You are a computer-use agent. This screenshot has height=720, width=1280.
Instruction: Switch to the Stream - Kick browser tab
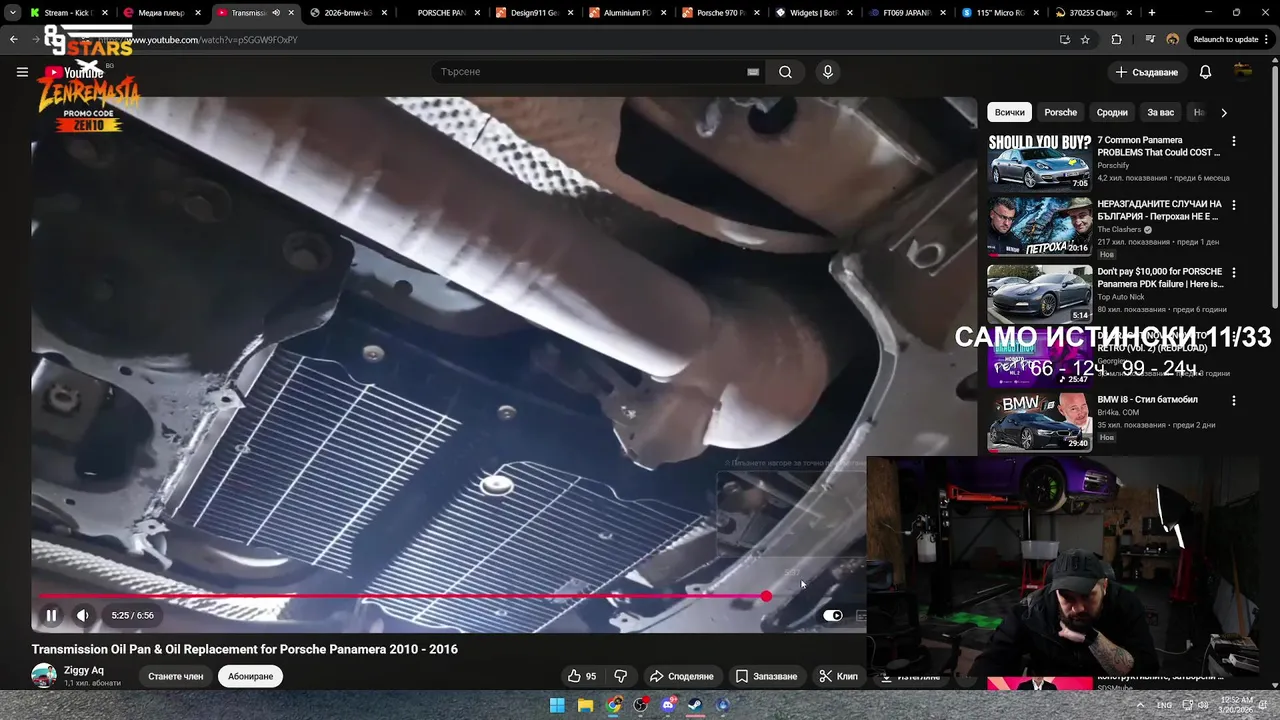tap(68, 13)
